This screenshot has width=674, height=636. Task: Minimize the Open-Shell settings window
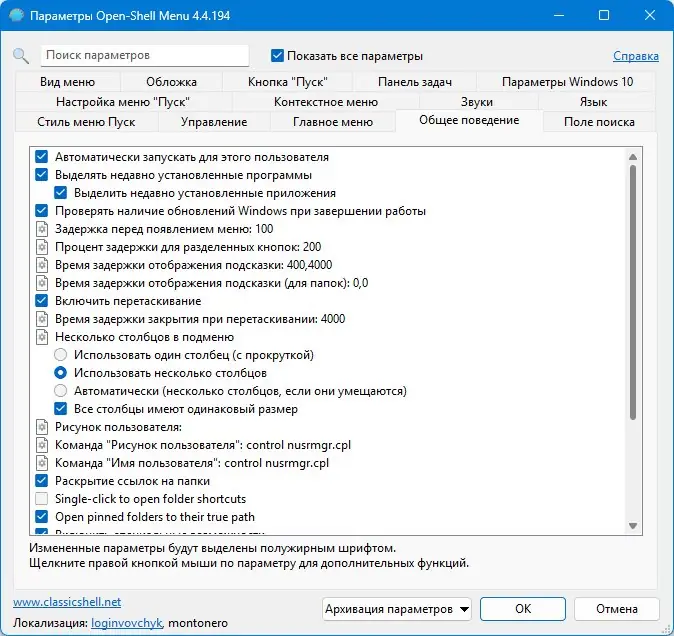click(559, 15)
